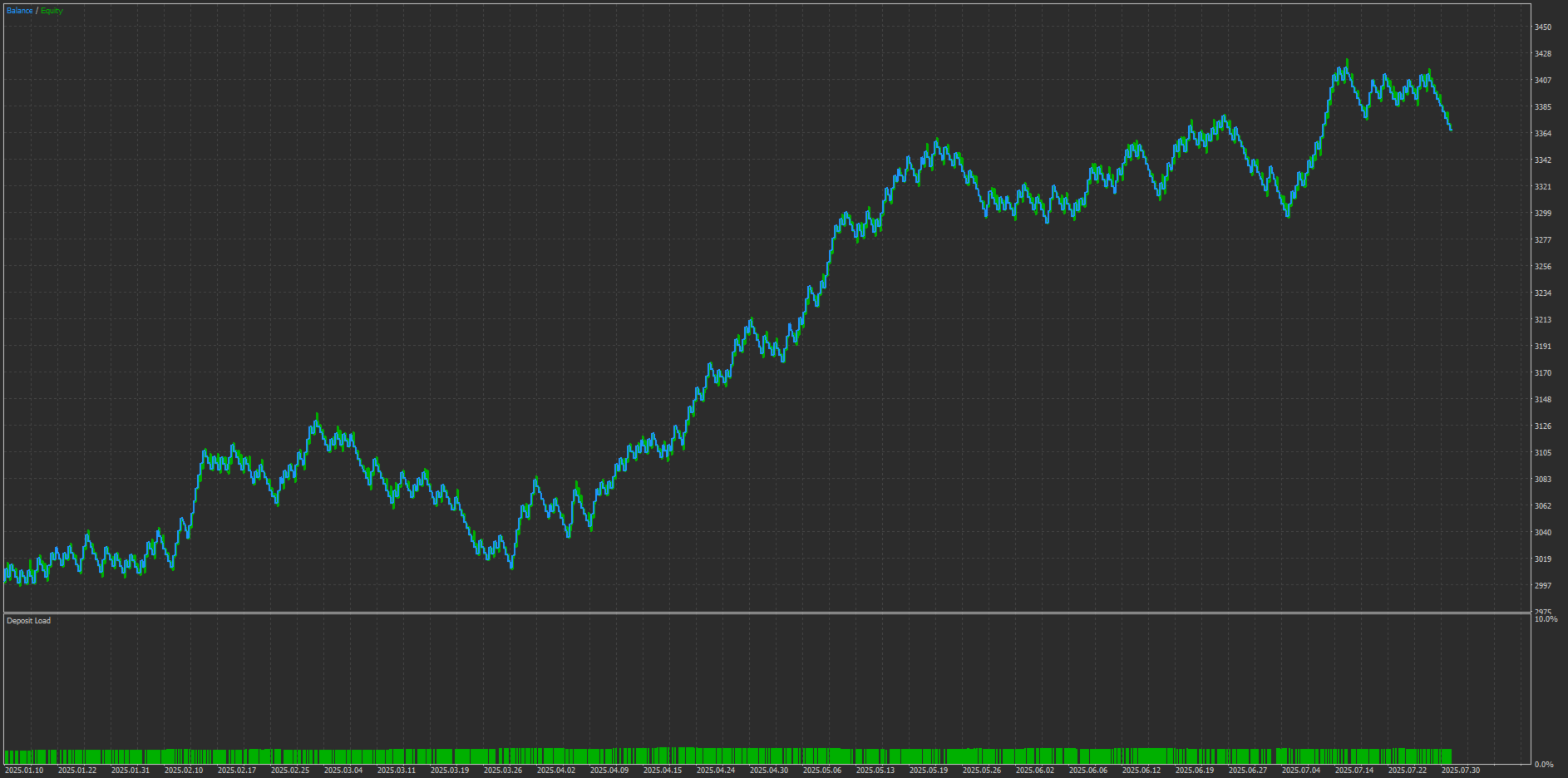Click the 3342 axis value
The width and height of the screenshot is (1568, 778).
pos(1543,160)
